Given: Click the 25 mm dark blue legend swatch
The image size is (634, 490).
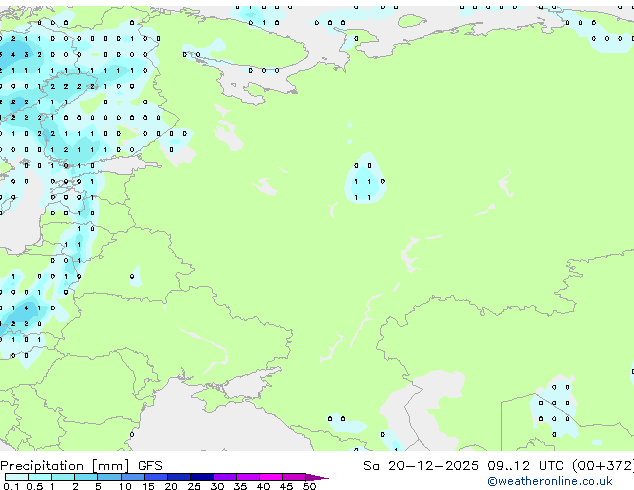Looking at the screenshot, I should (202, 477).
